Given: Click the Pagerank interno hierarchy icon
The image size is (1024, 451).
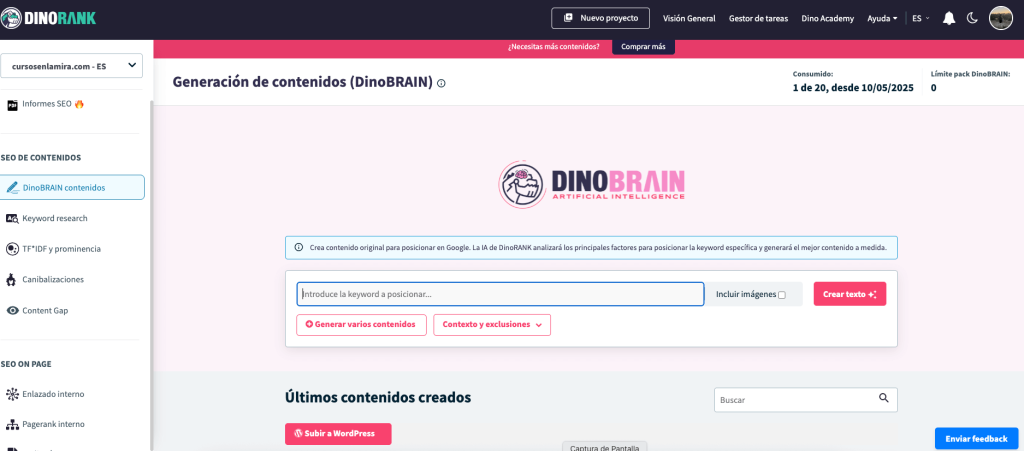Looking at the screenshot, I should [12, 424].
